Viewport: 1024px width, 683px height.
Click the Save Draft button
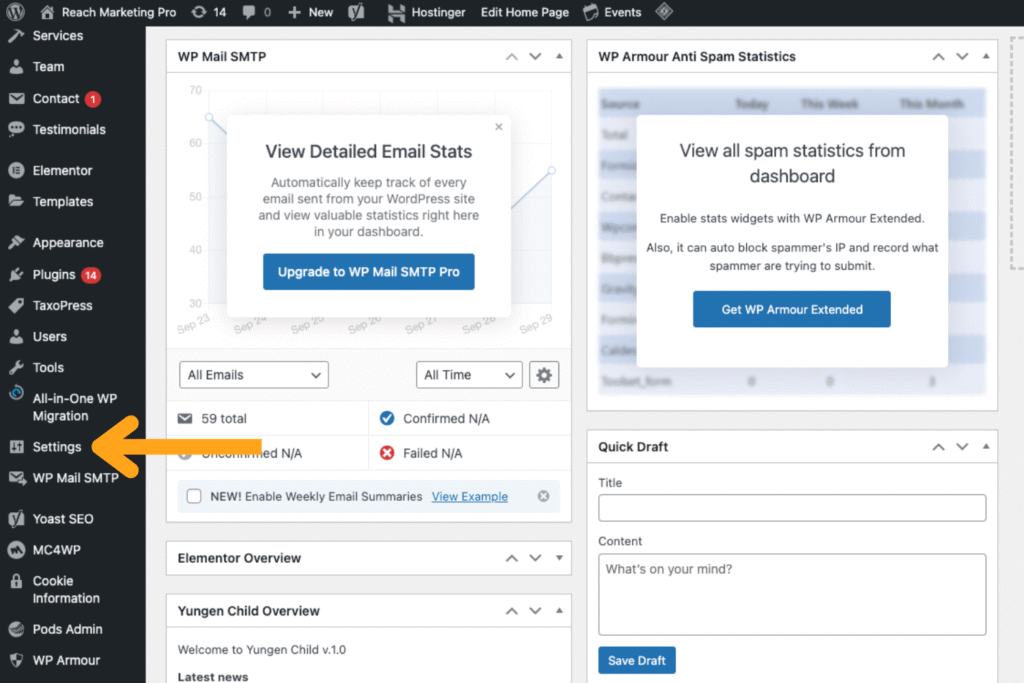[x=637, y=660]
